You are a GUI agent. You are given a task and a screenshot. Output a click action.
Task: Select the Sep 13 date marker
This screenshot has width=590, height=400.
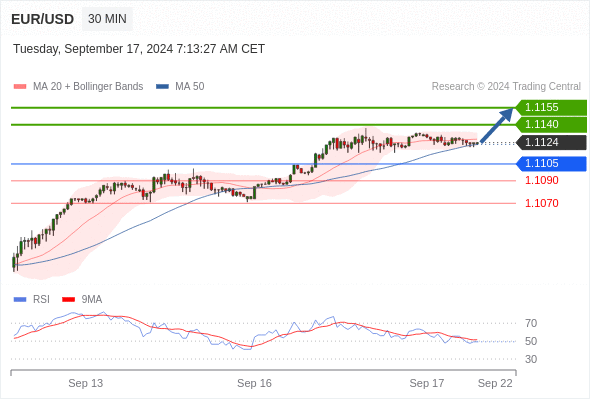point(85,383)
